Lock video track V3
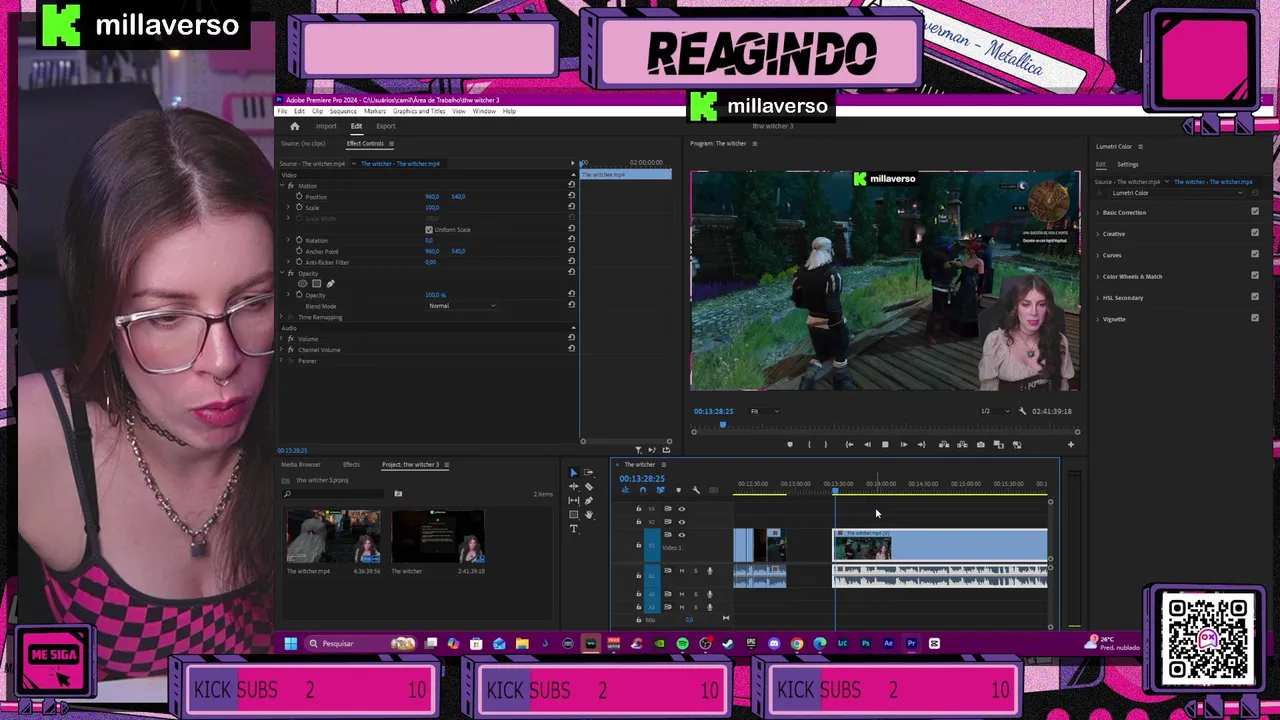 tap(639, 509)
